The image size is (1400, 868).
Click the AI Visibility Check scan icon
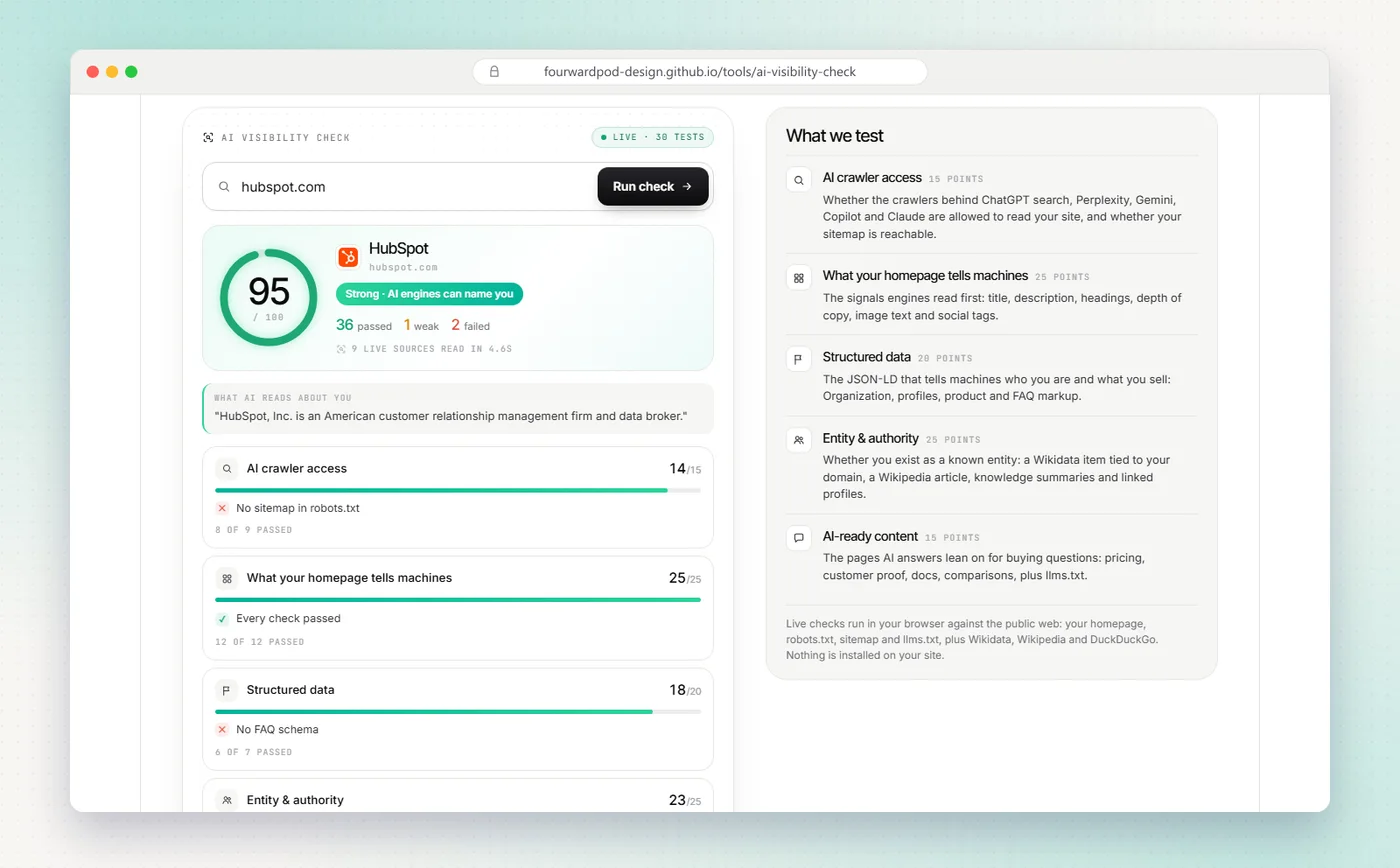(x=208, y=137)
